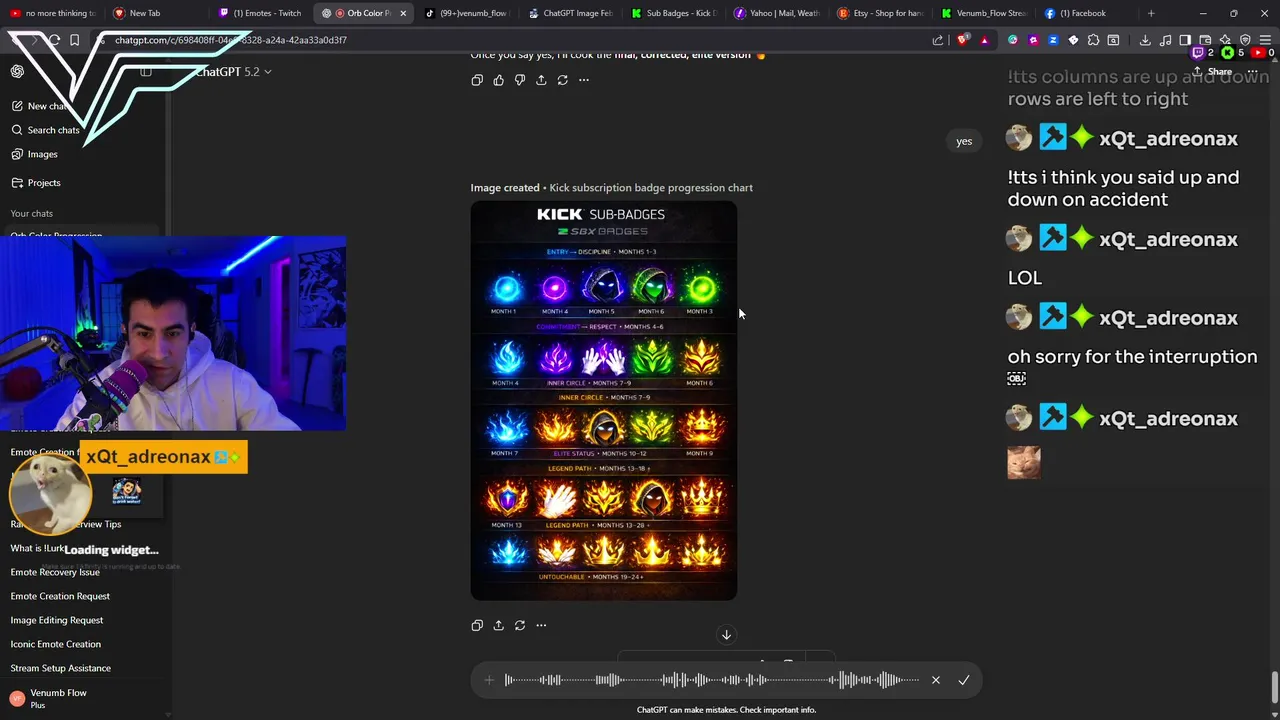Click the browser address bar URL
The image size is (1280, 720).
230,40
